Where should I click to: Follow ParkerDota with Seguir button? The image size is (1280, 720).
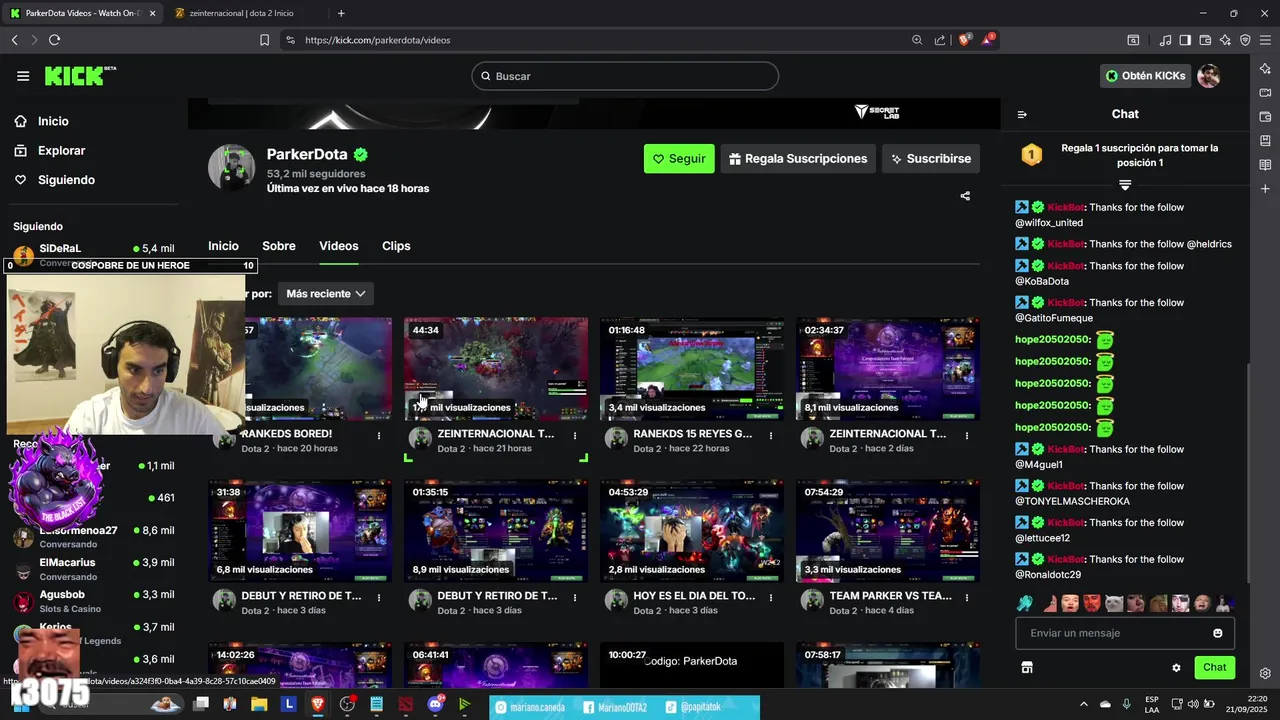679,159
